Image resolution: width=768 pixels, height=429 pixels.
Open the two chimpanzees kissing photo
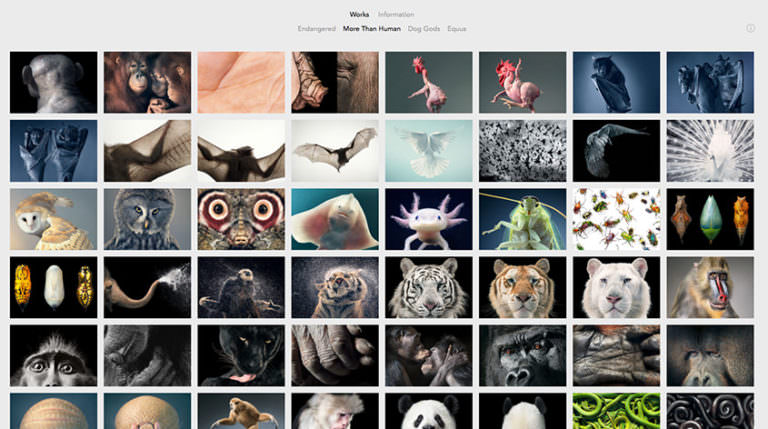429,356
